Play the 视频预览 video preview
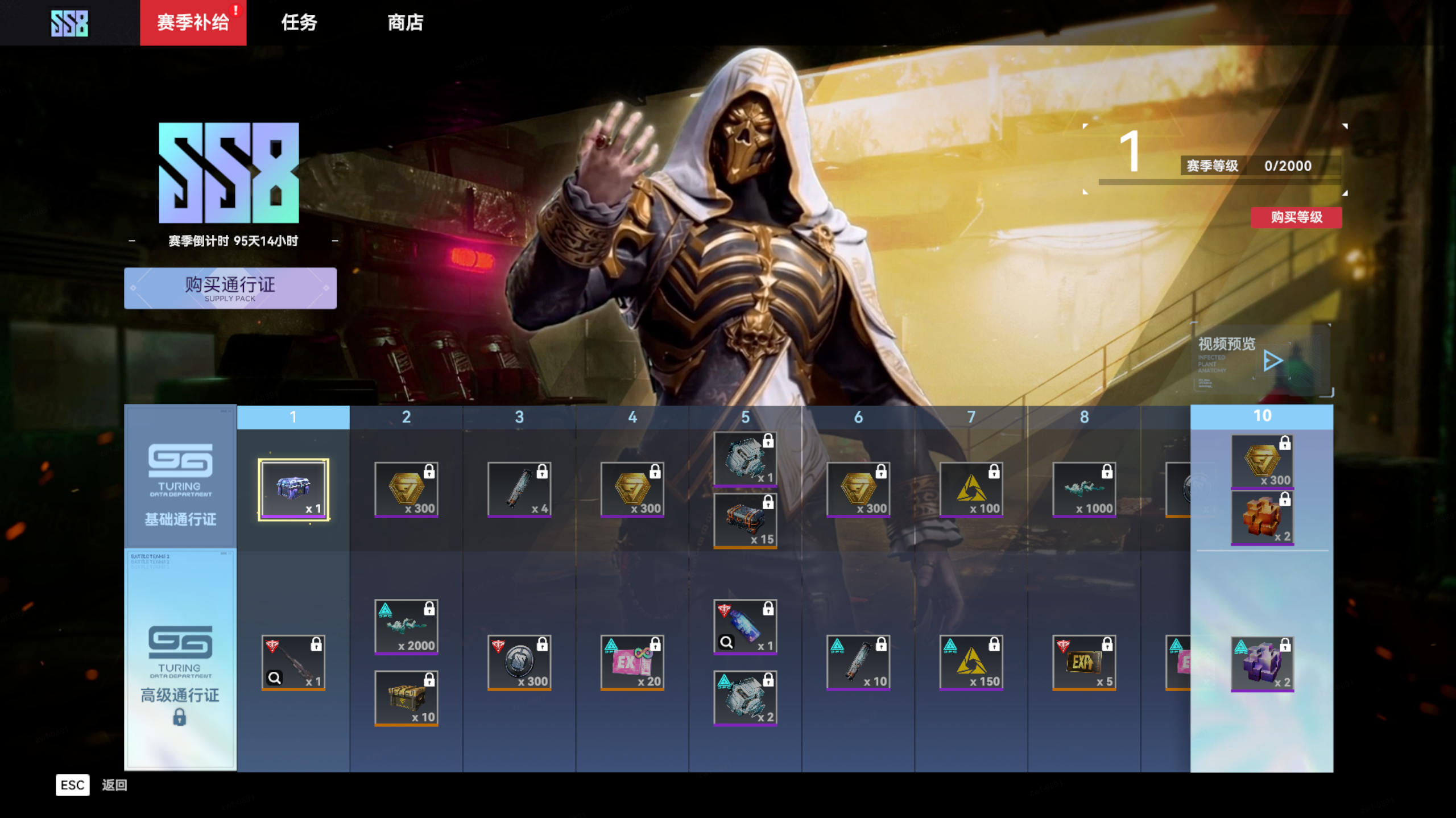1456x818 pixels. pyautogui.click(x=1272, y=361)
